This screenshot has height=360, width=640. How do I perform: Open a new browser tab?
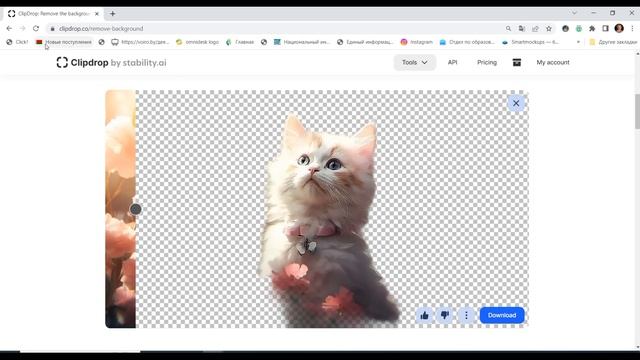pos(113,13)
